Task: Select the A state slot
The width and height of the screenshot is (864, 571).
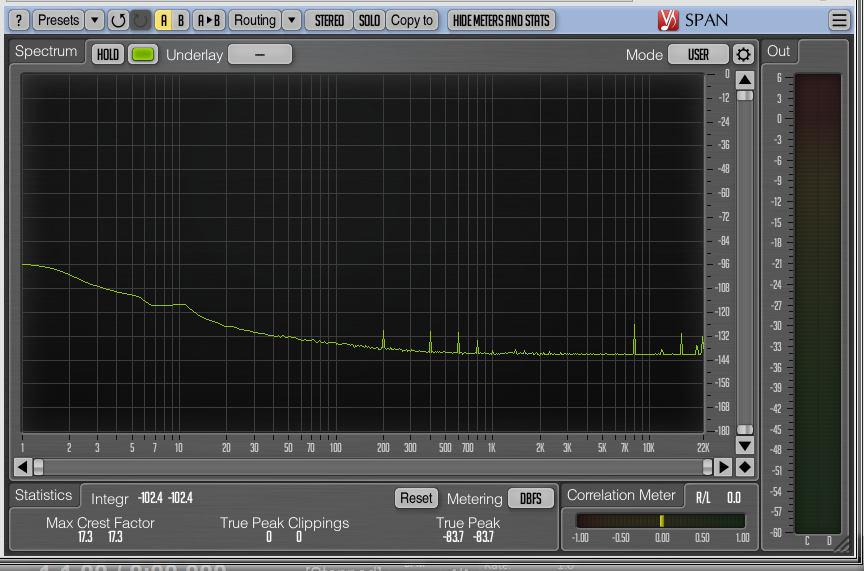Action: click(x=163, y=20)
